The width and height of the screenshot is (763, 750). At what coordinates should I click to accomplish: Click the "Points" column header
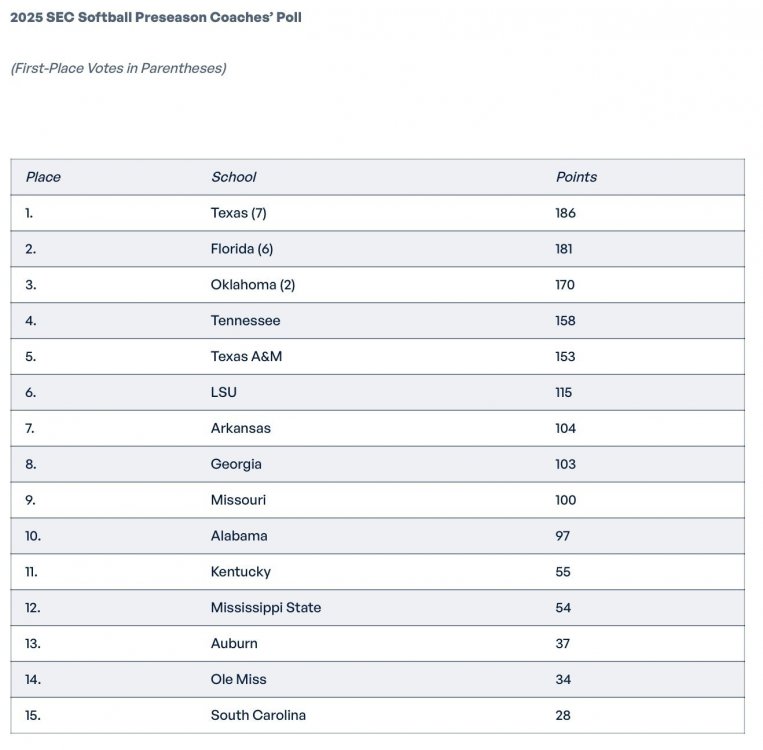(x=576, y=177)
